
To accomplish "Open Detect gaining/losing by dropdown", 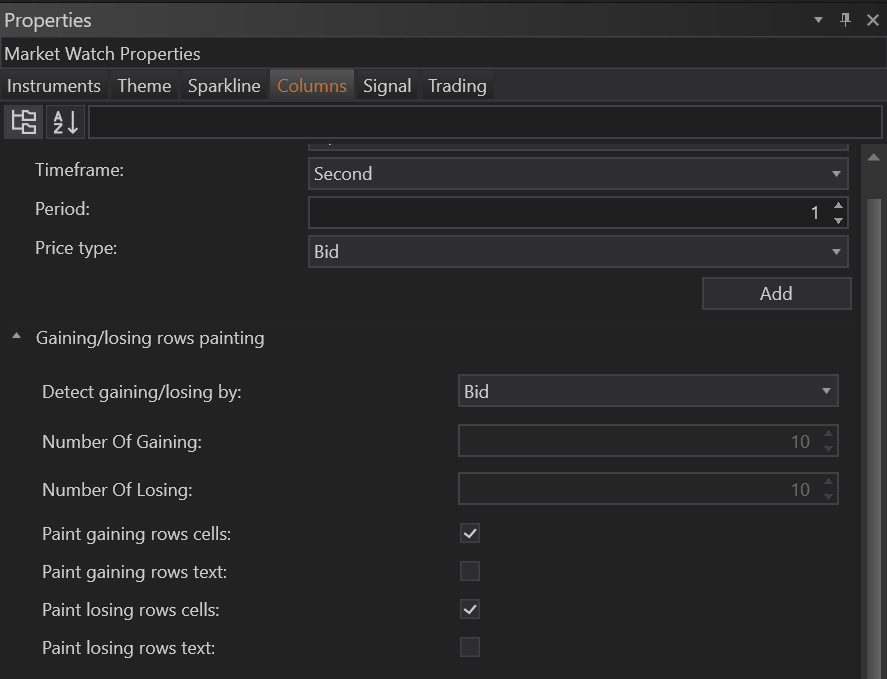I will 648,392.
